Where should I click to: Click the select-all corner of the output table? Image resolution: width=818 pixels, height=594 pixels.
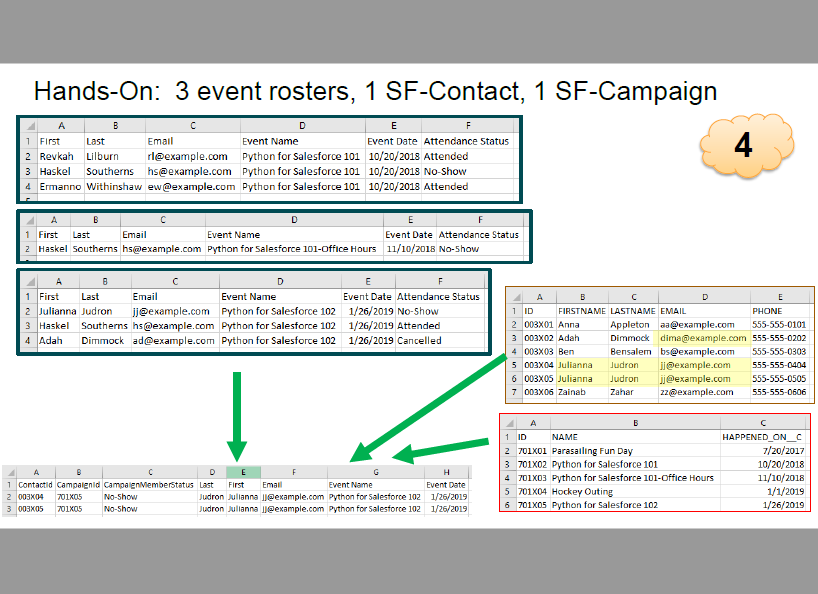[9, 472]
